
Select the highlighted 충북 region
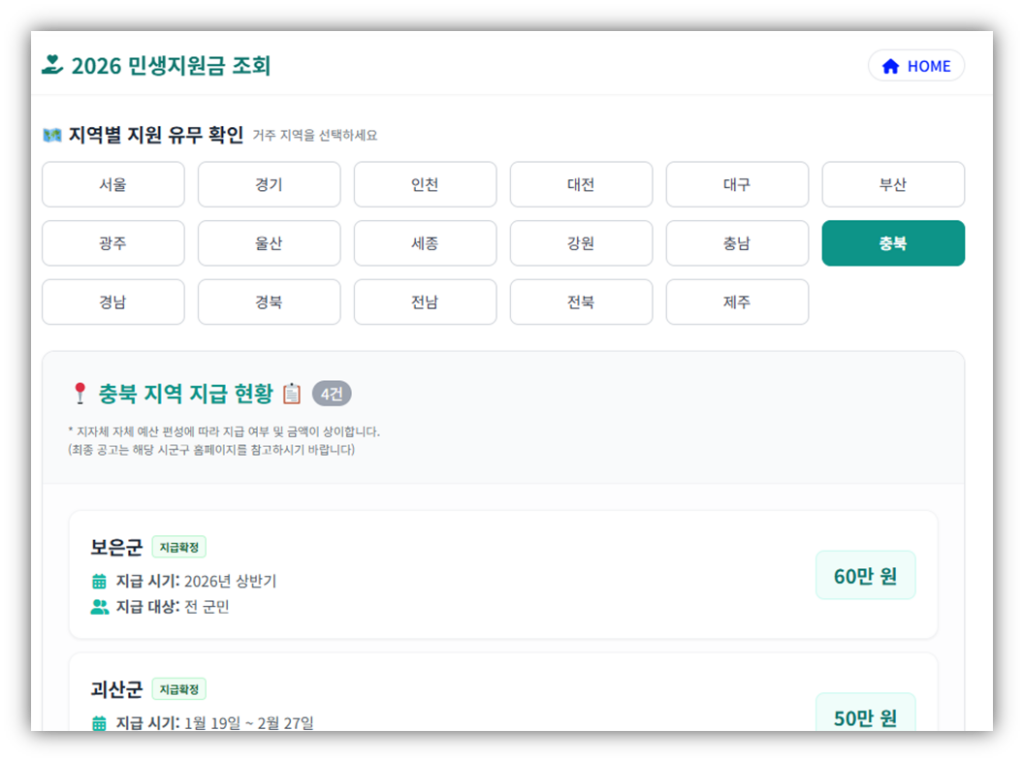pyautogui.click(x=893, y=243)
